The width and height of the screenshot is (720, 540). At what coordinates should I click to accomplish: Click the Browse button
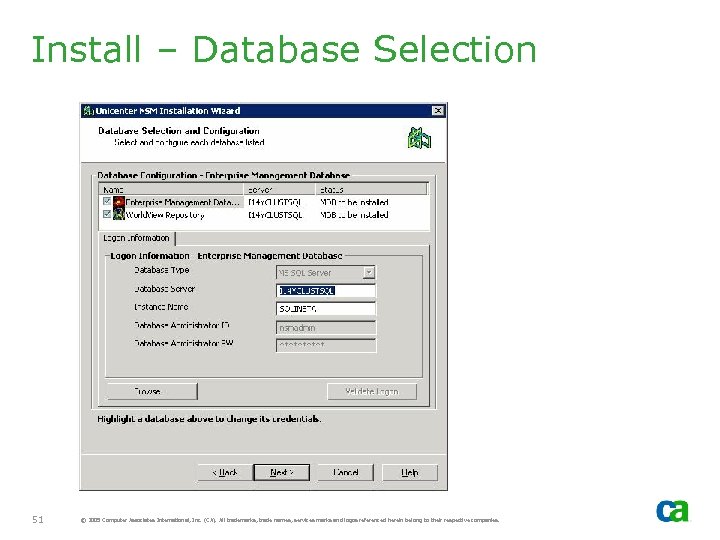(x=152, y=392)
